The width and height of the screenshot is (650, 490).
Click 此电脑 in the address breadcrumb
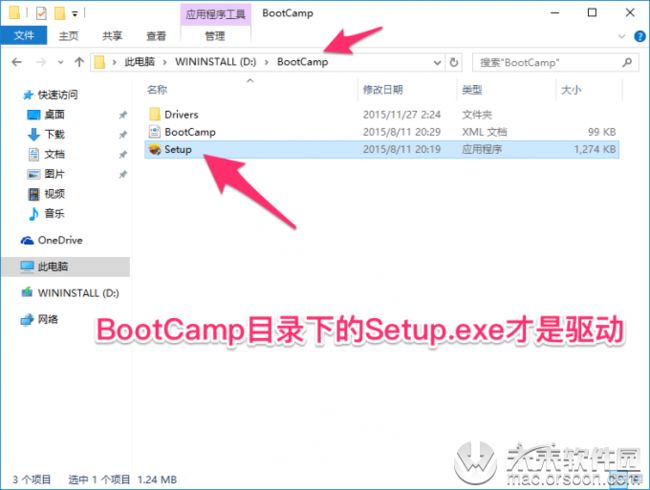coord(140,62)
